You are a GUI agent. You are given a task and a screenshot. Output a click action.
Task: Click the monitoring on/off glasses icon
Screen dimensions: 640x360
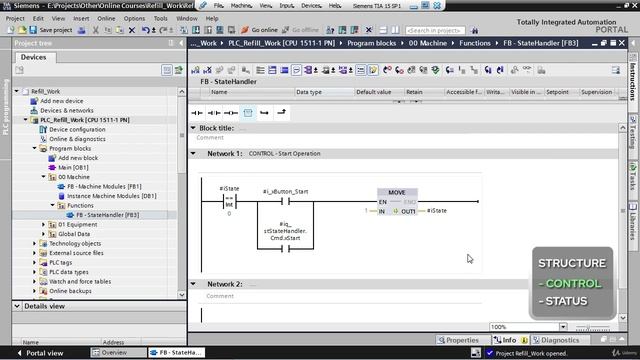[527, 70]
